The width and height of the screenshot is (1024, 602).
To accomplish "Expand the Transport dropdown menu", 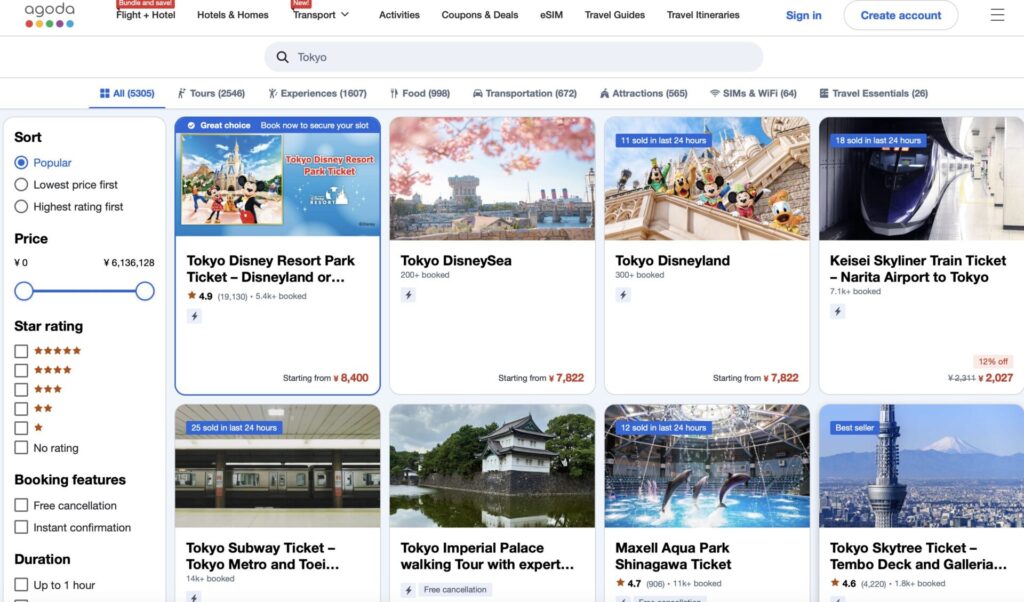I will 321,15.
